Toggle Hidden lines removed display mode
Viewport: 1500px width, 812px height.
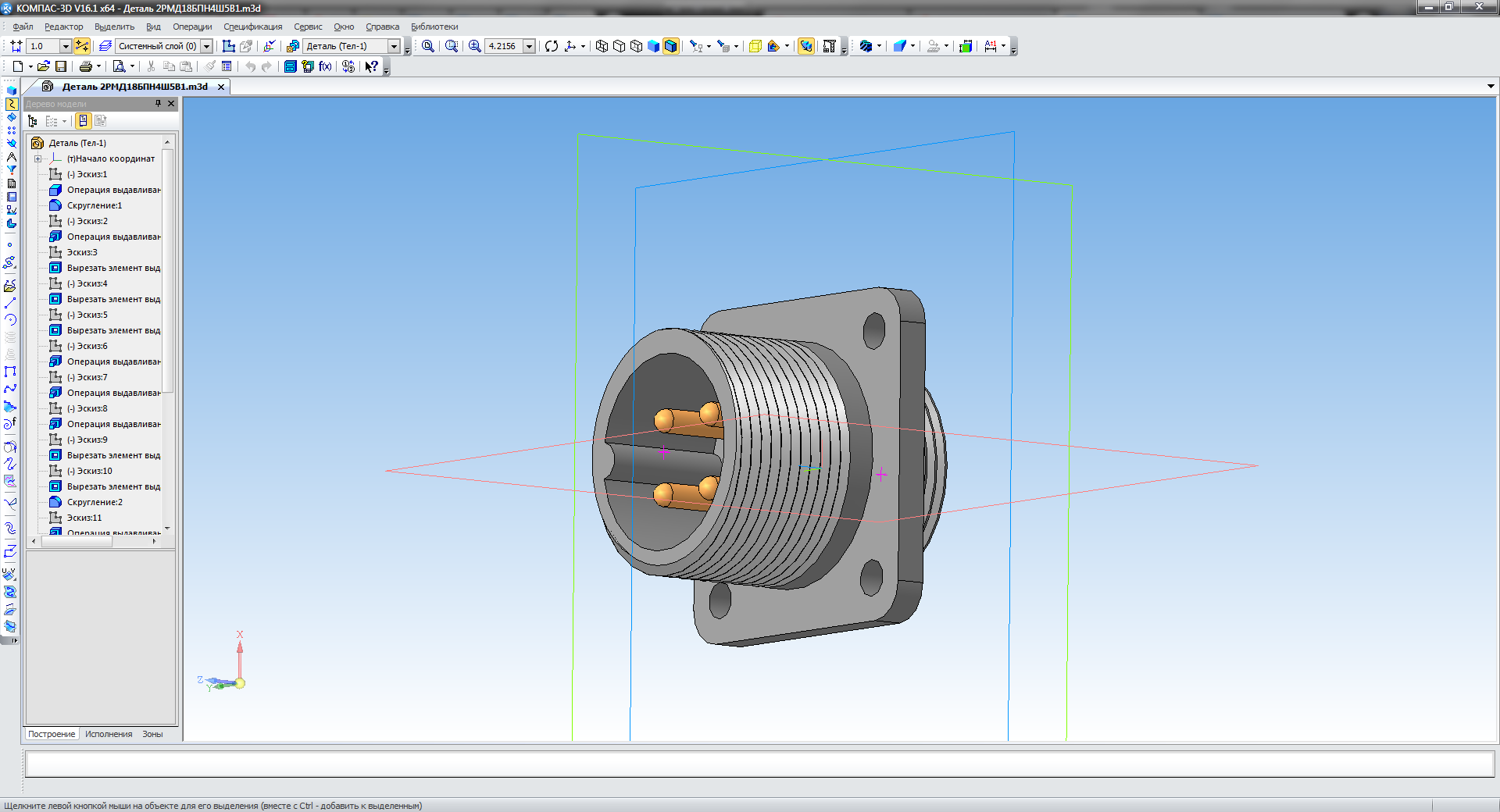[x=619, y=46]
